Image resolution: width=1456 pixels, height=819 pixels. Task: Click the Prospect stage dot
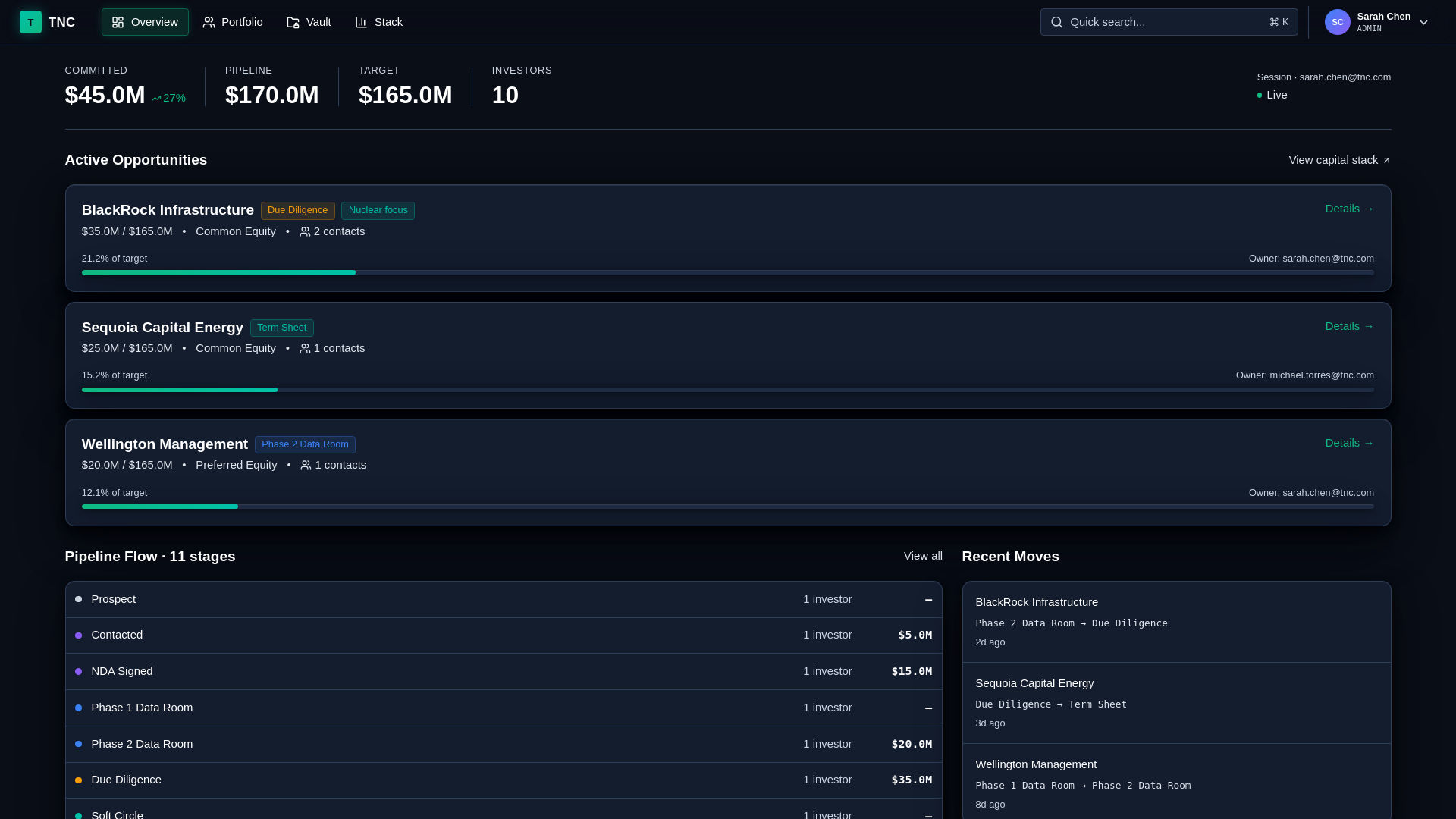point(78,599)
